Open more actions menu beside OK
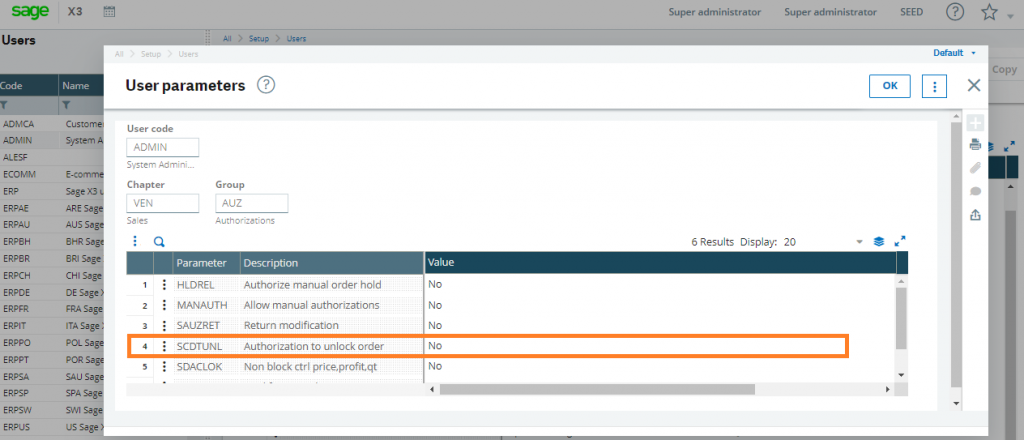Image resolution: width=1024 pixels, height=440 pixels. (x=934, y=86)
